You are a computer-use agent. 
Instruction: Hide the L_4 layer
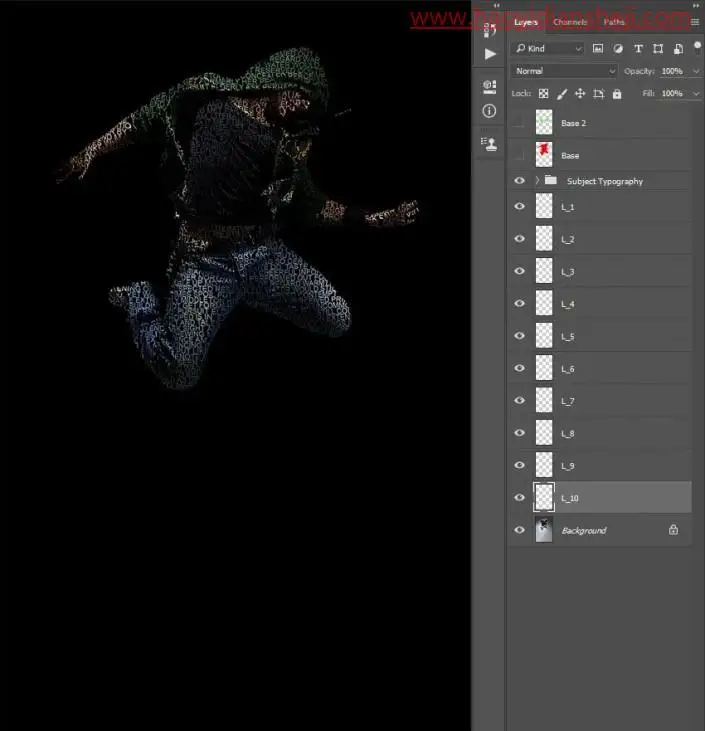point(519,303)
